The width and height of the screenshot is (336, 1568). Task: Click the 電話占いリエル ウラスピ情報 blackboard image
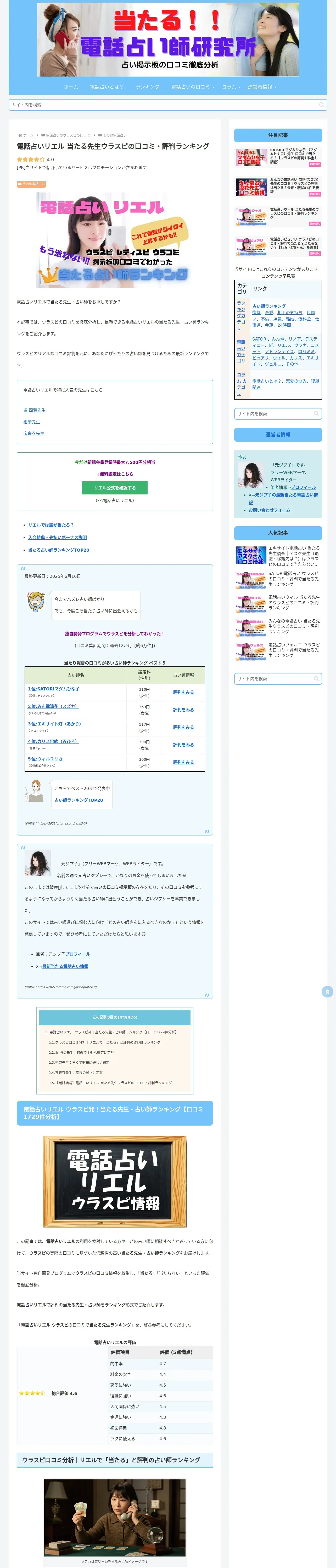pos(115,1182)
